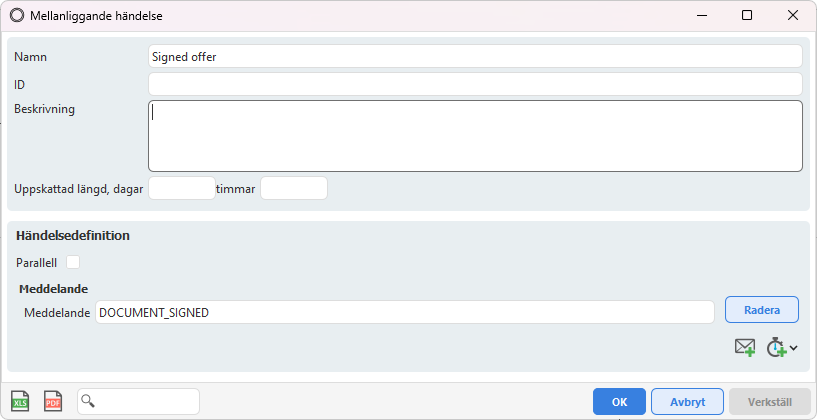Click the Verkställ apply button
This screenshot has width=817, height=420.
pos(770,402)
